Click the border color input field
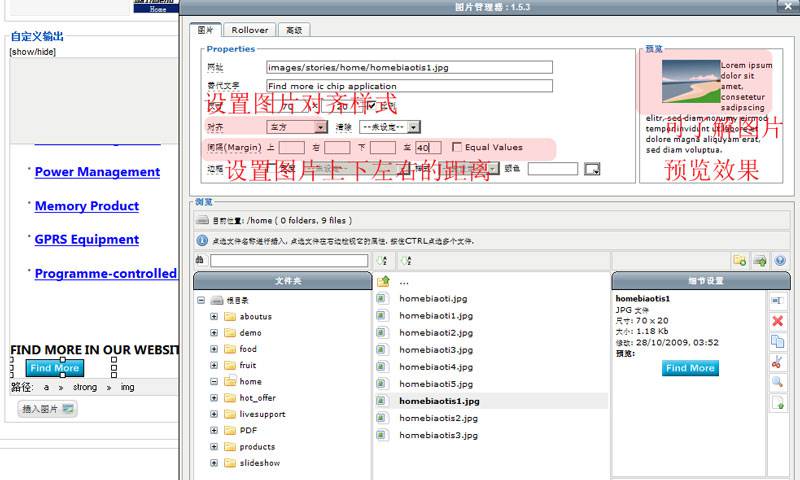The width and height of the screenshot is (800, 480). (553, 169)
